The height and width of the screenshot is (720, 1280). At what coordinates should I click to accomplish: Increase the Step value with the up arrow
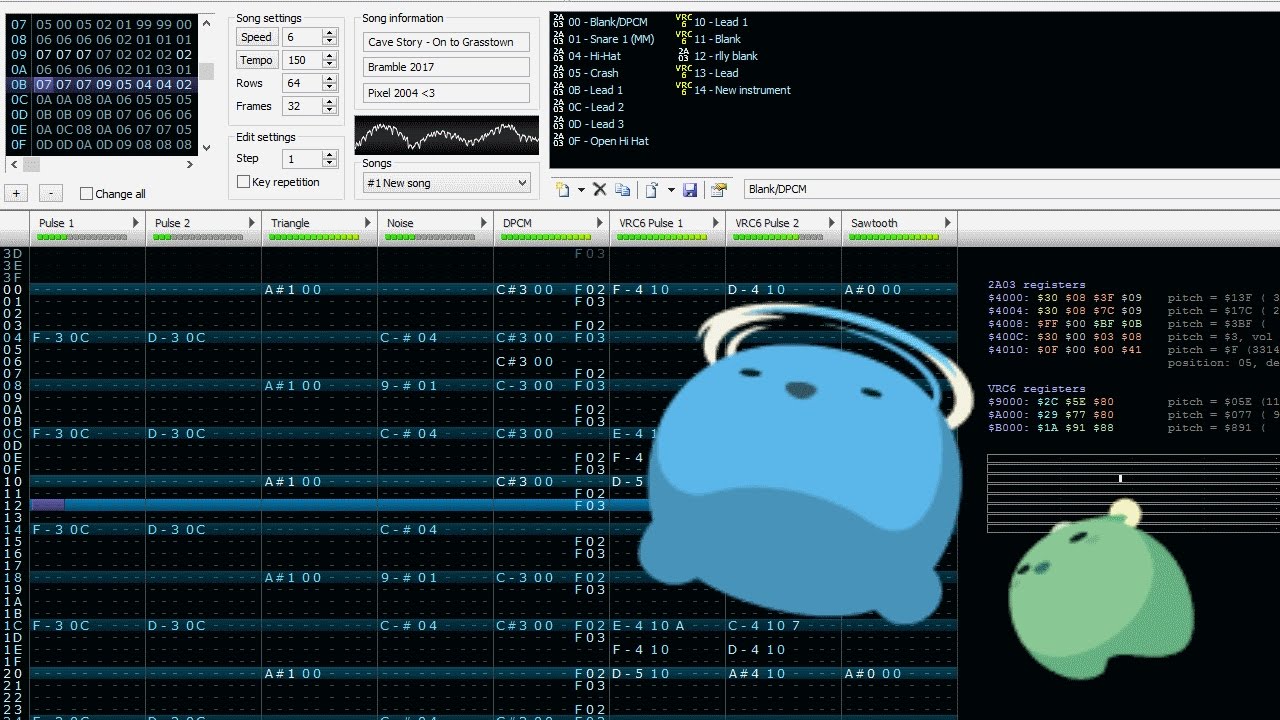pyautogui.click(x=330, y=154)
